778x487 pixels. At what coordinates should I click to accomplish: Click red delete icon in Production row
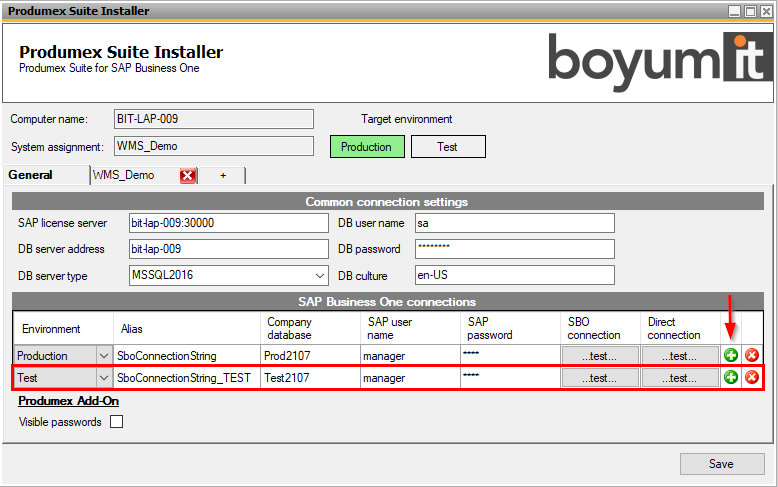click(751, 355)
